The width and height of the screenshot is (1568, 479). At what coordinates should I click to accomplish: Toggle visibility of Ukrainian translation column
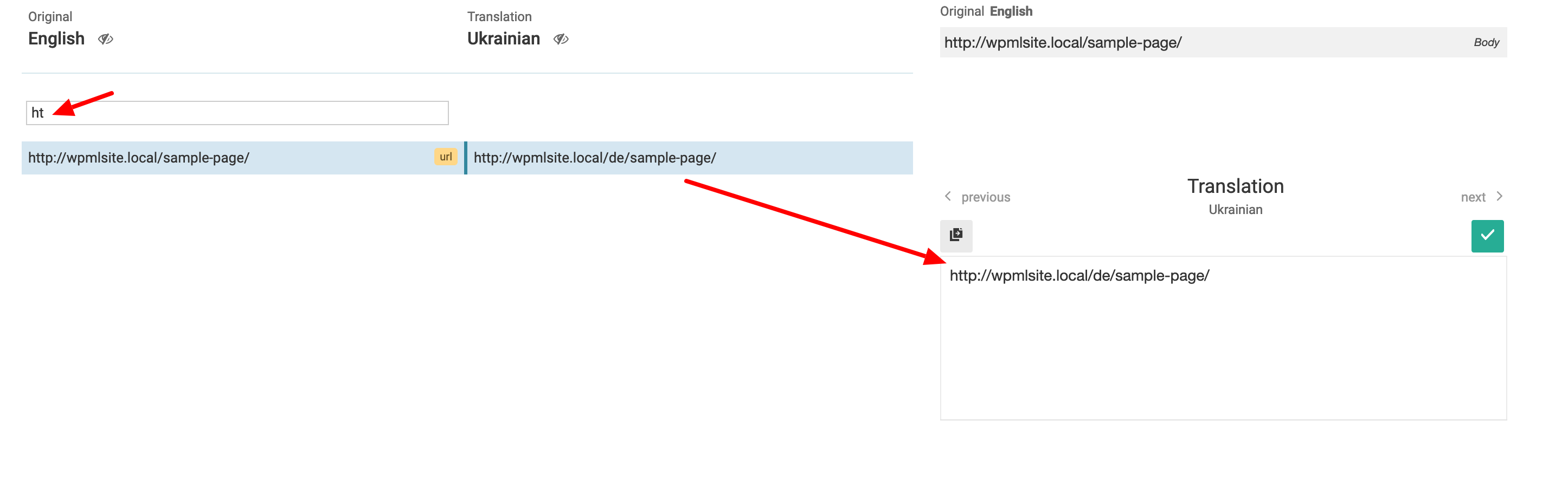point(561,39)
